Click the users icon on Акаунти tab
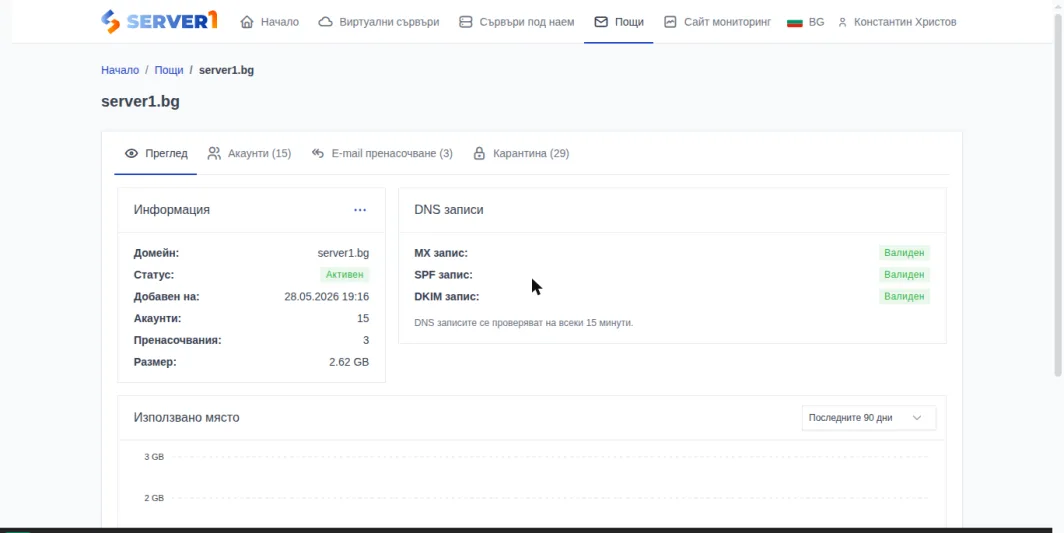This screenshot has height=533, width=1064. point(214,153)
